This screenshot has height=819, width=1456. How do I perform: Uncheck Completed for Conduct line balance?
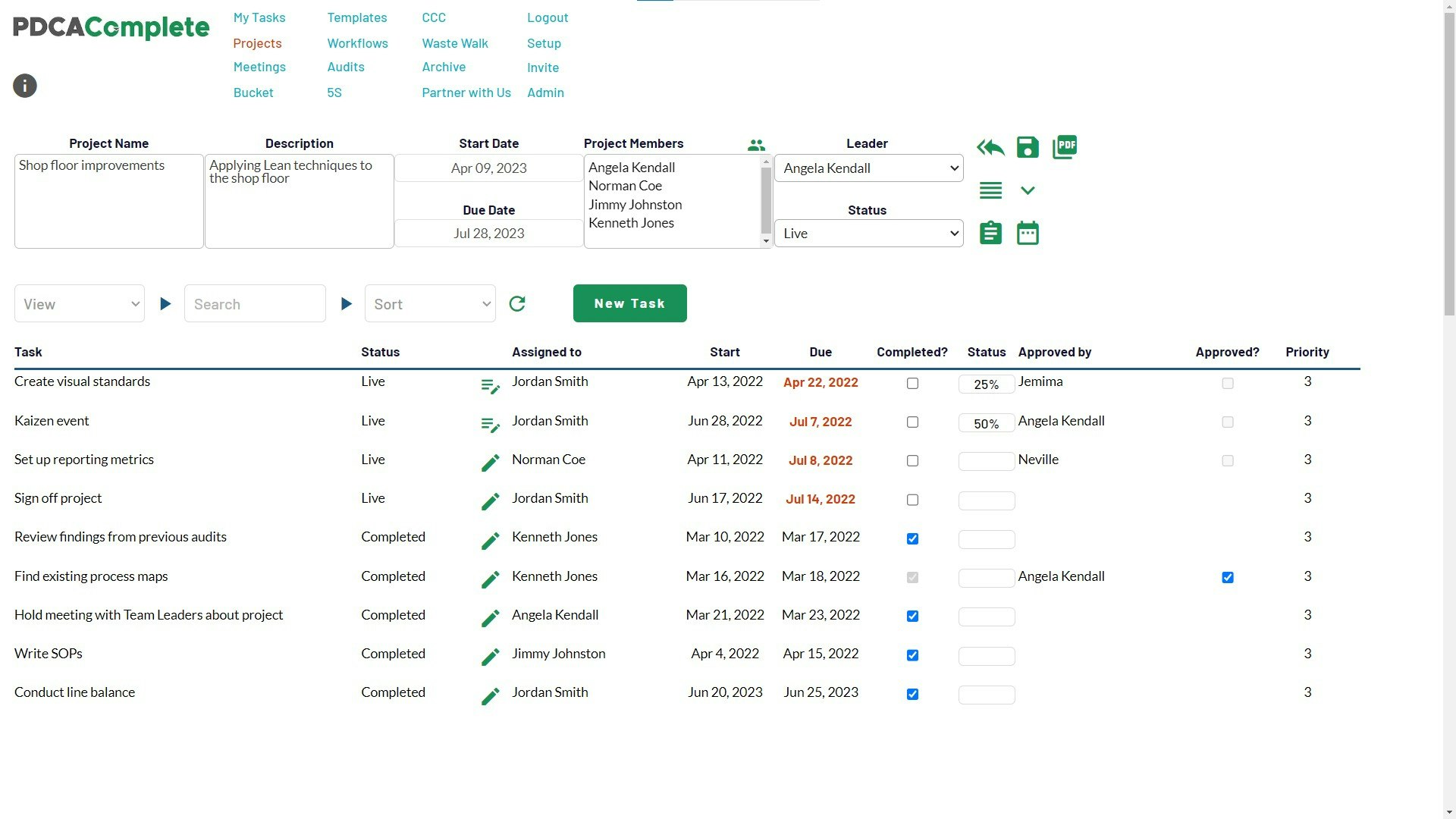tap(912, 695)
